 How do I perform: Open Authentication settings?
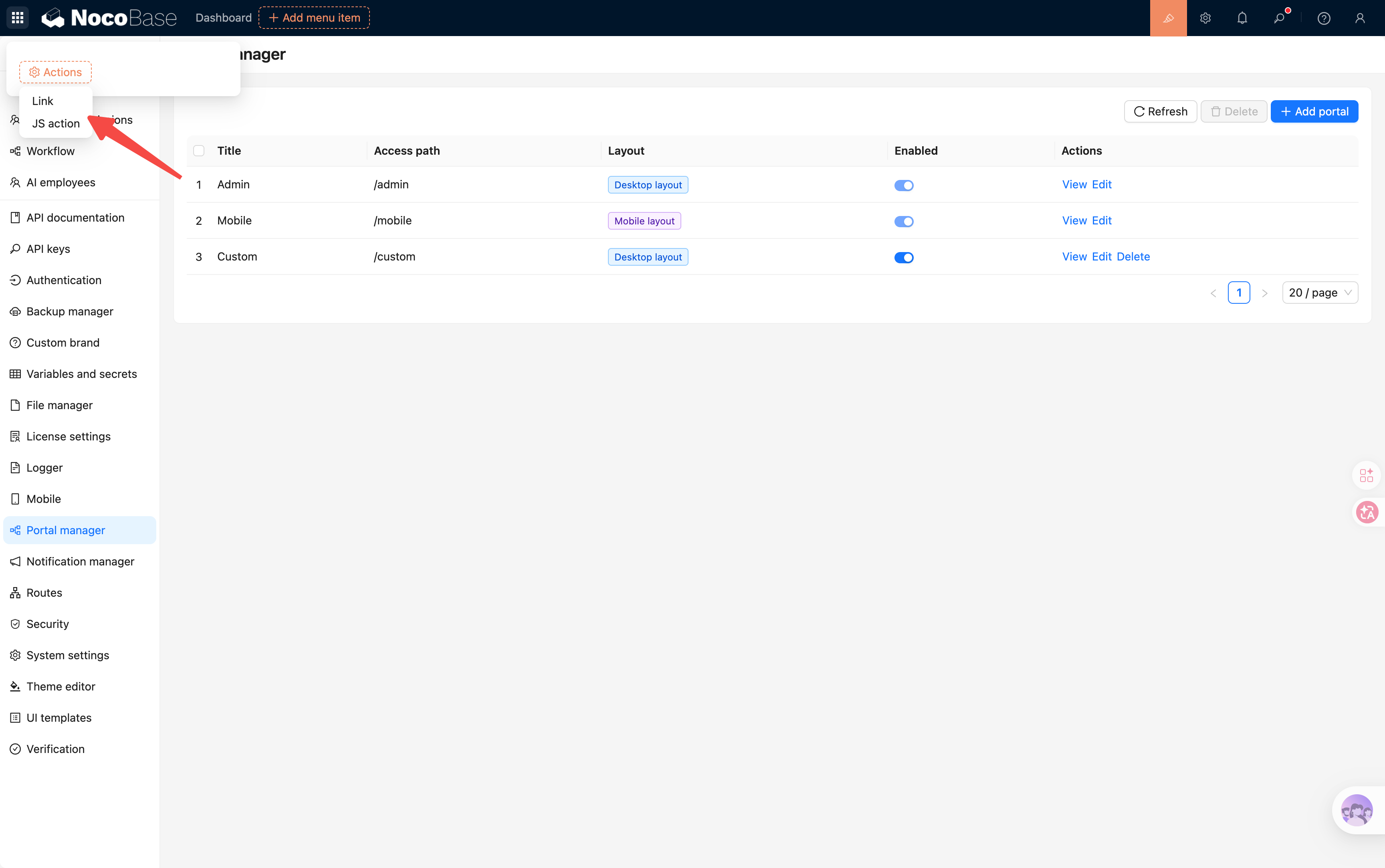click(79, 280)
